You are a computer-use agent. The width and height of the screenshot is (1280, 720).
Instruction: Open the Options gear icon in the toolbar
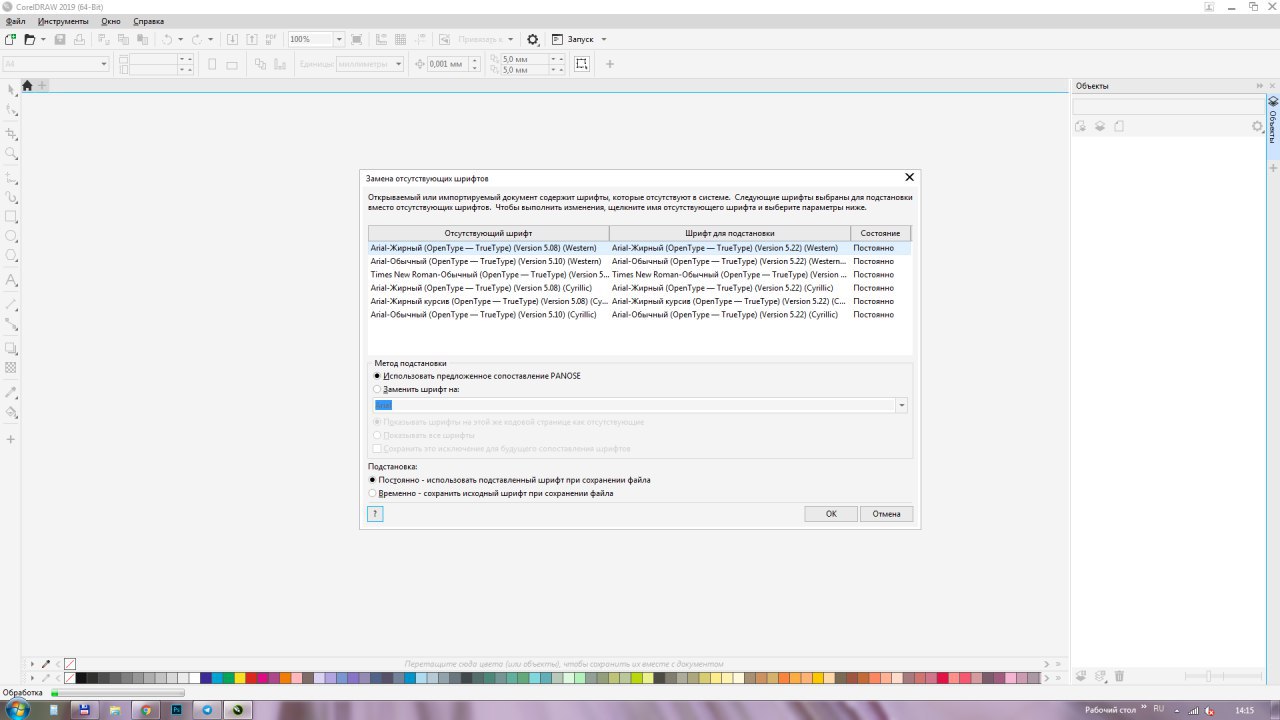[533, 39]
